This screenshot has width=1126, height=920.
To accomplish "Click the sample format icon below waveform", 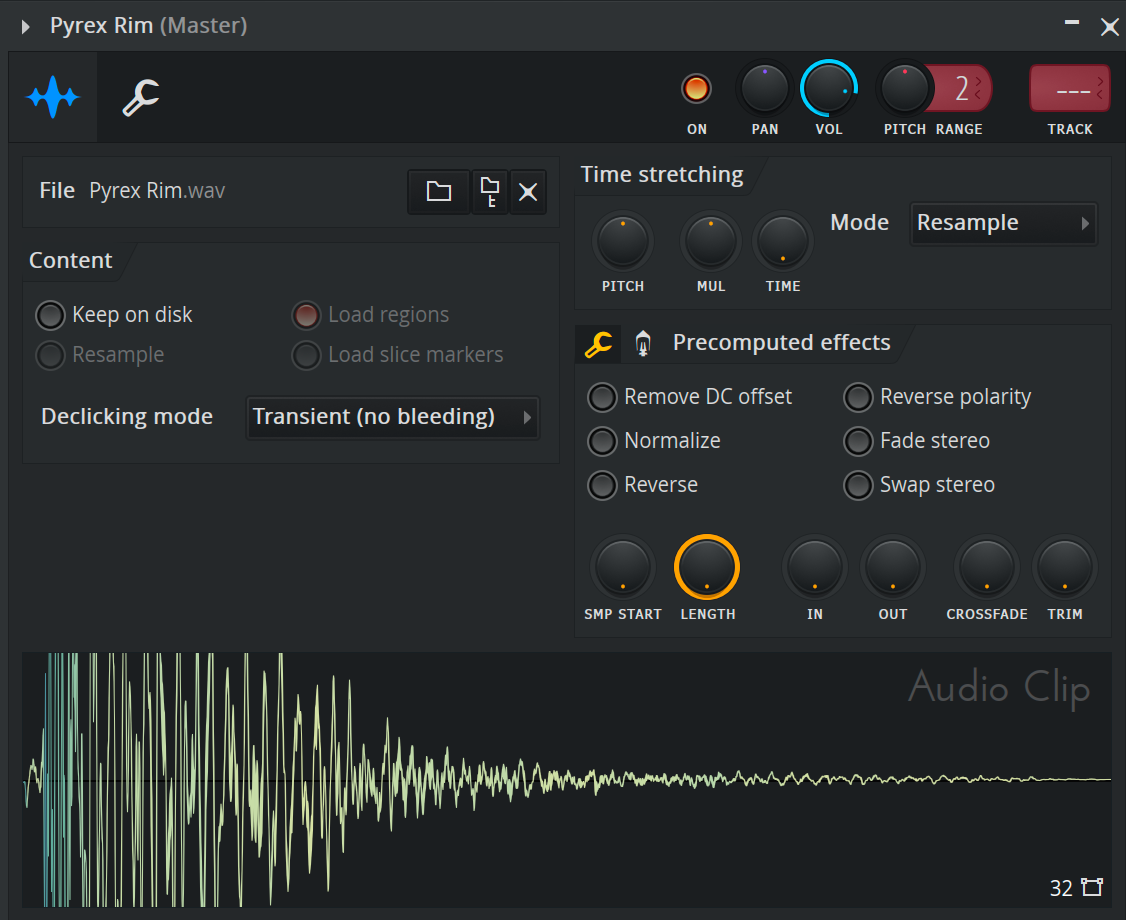I will pyautogui.click(x=1091, y=887).
